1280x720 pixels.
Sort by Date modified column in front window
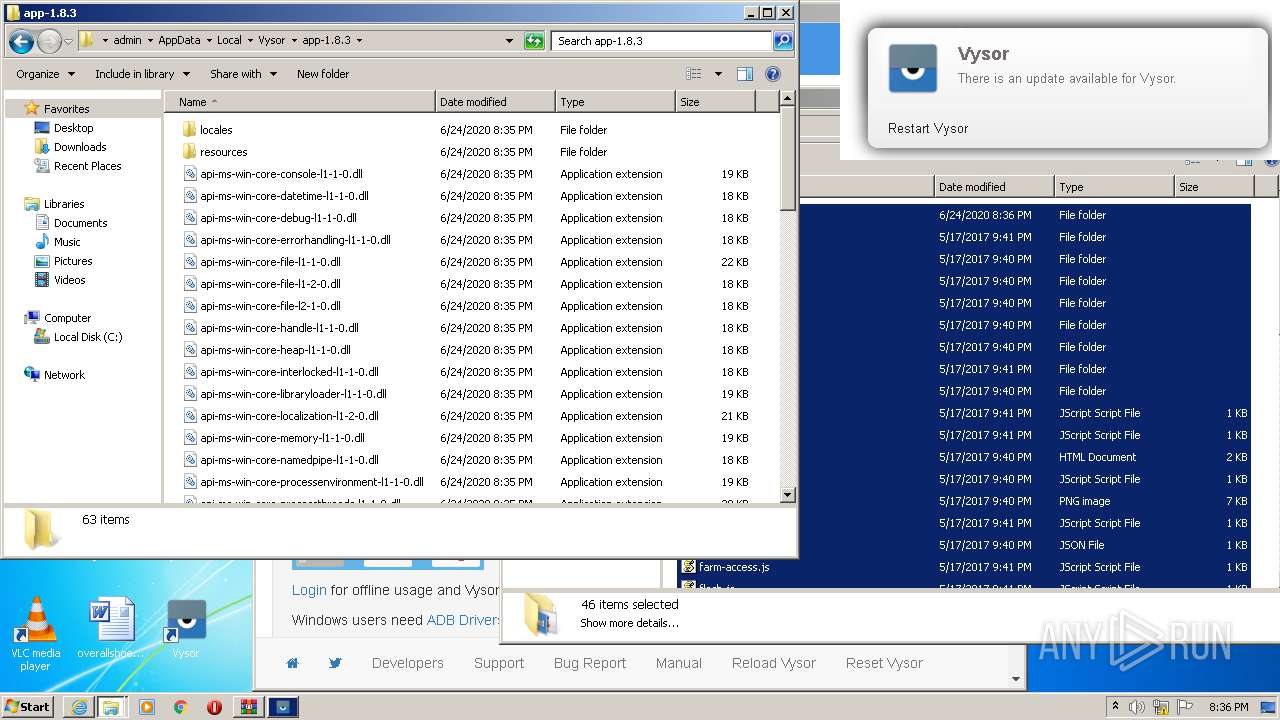tap(495, 102)
